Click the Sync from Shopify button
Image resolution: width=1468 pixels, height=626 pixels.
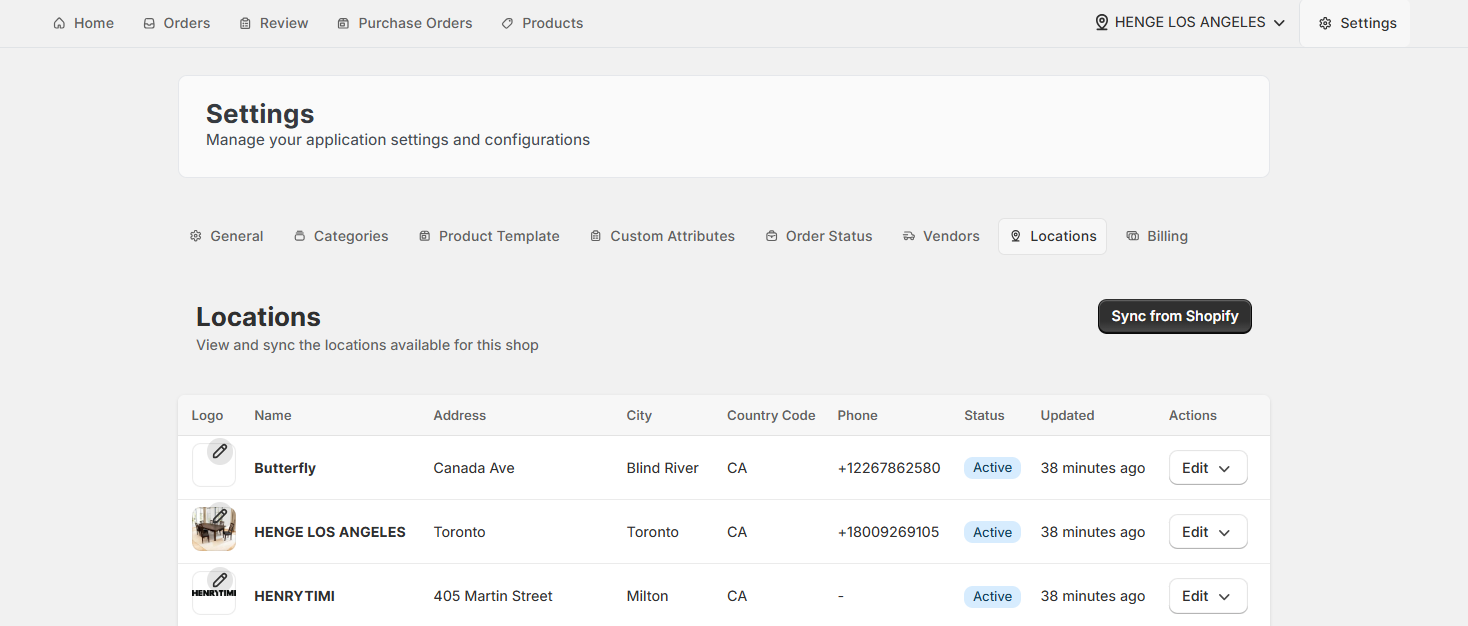coord(1175,316)
